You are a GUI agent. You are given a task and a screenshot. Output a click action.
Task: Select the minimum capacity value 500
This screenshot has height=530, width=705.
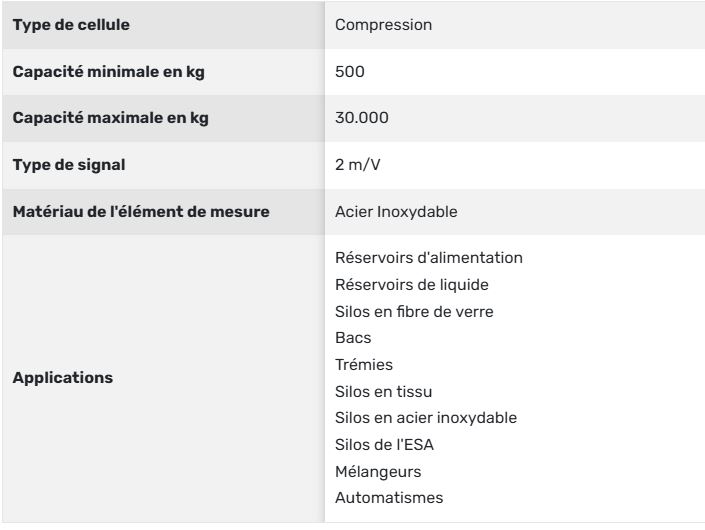click(350, 71)
